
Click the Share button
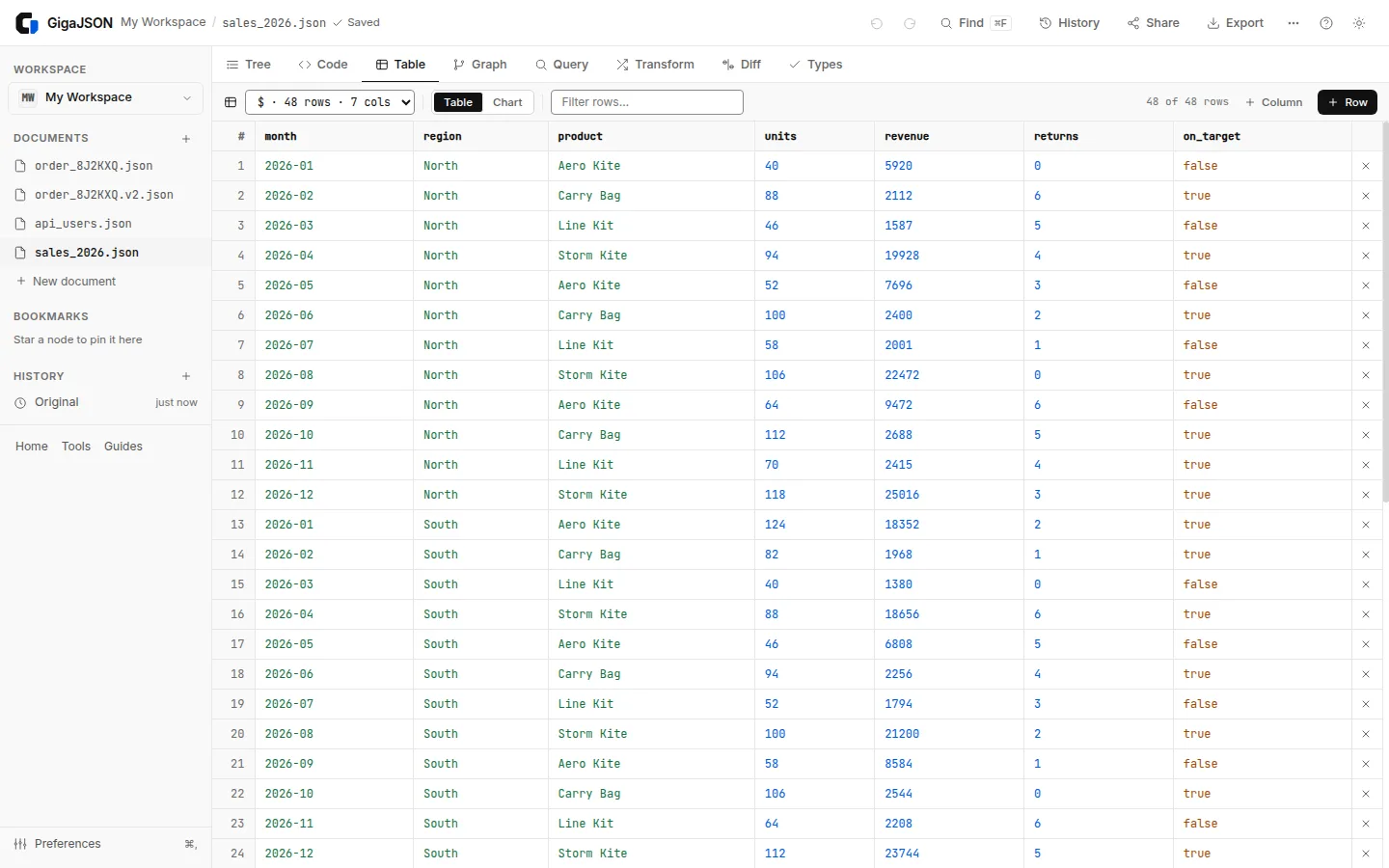click(1153, 23)
